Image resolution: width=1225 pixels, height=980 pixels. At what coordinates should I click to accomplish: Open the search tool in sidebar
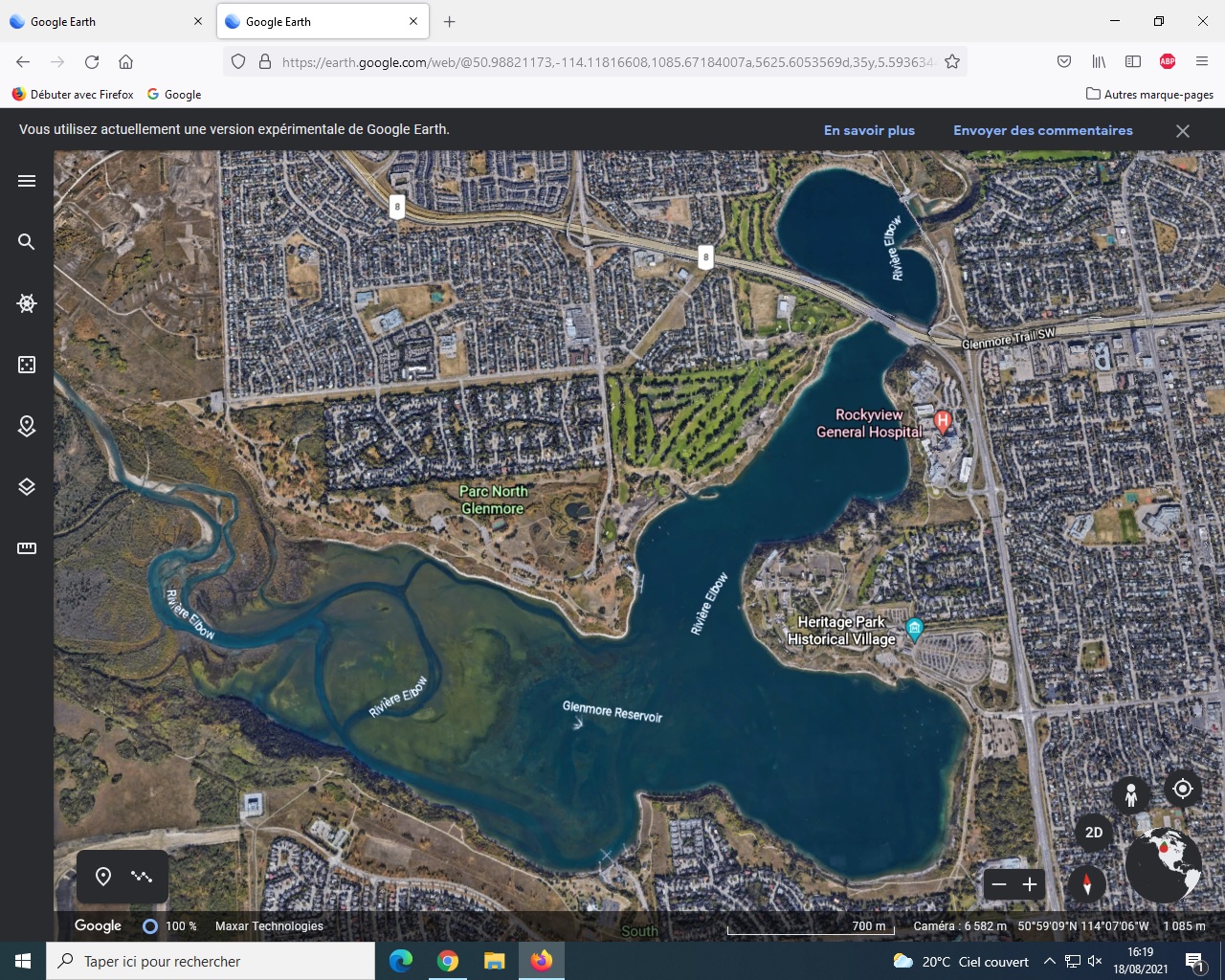[x=27, y=242]
